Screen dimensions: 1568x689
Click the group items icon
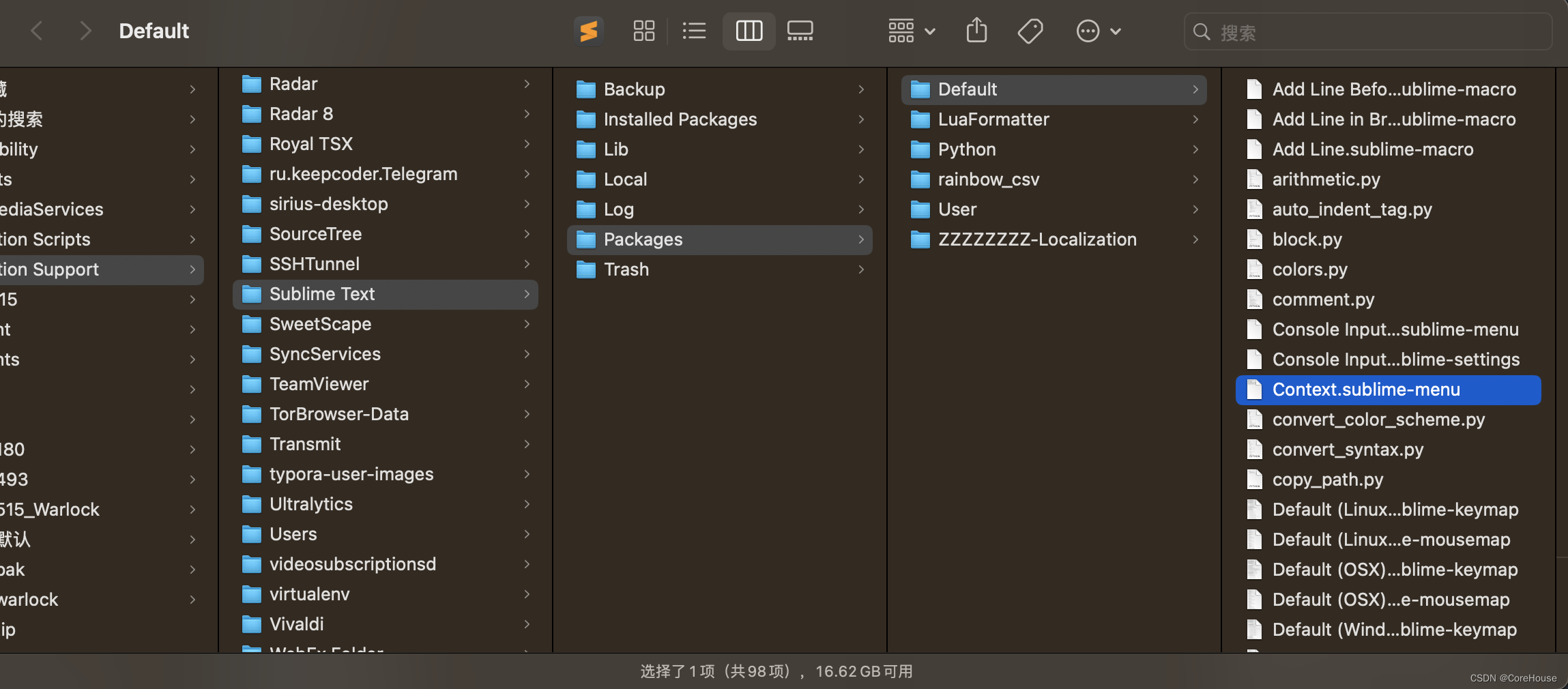pos(901,31)
